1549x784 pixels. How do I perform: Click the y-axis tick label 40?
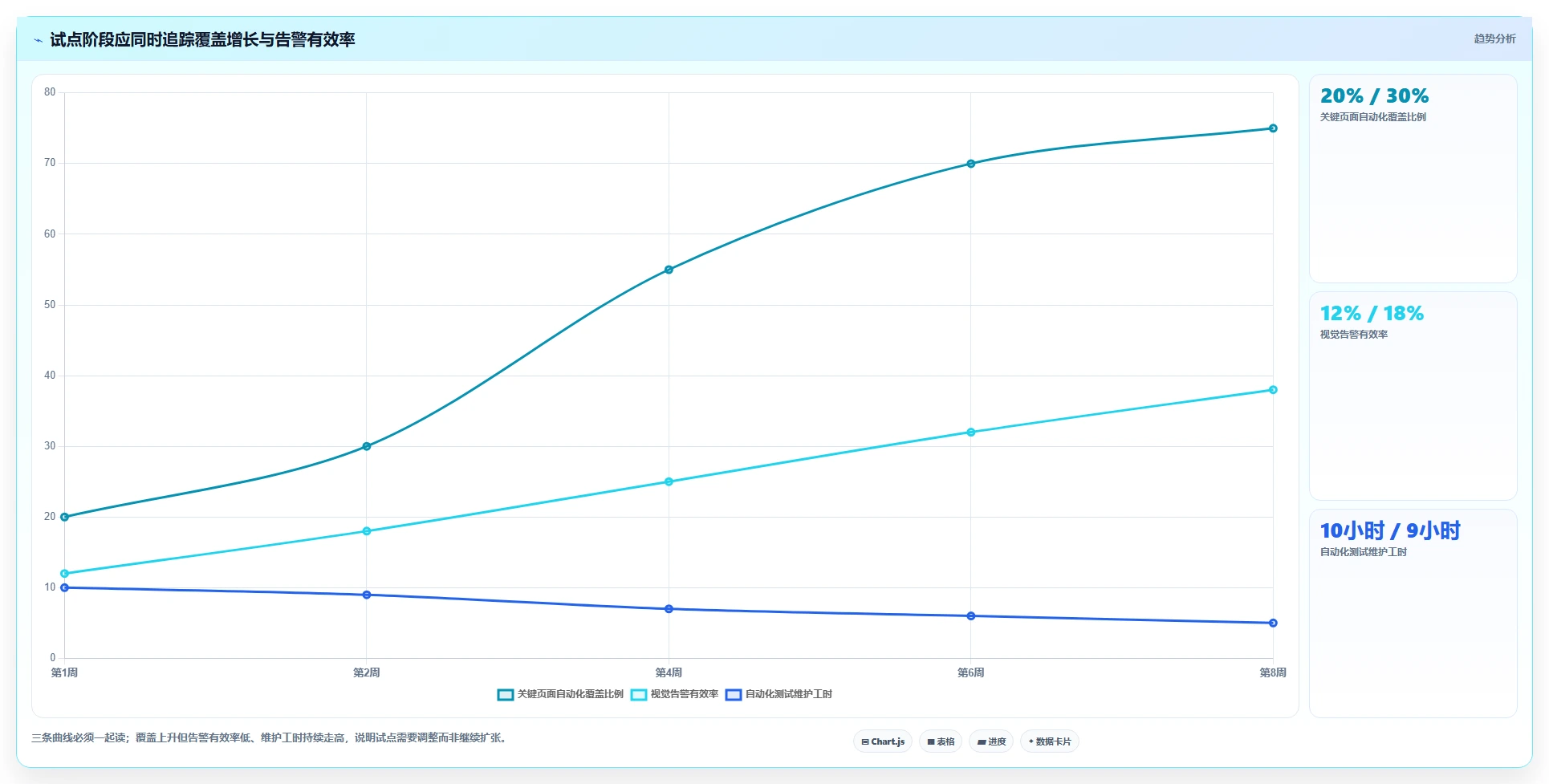tap(50, 376)
